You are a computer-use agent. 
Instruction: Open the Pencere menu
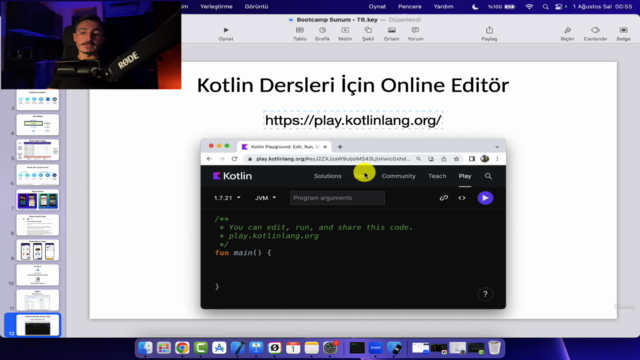[410, 7]
